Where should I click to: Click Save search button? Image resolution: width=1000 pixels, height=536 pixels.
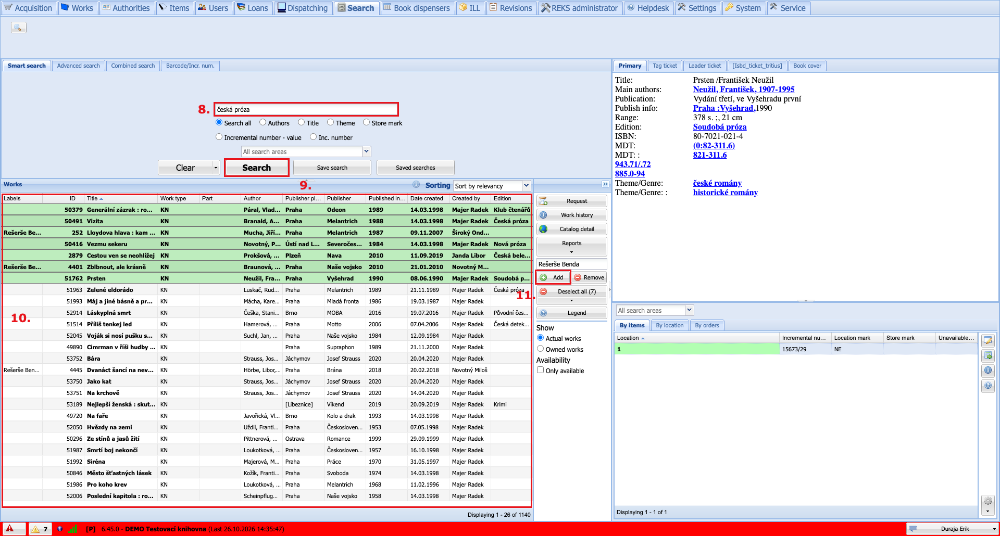(332, 168)
